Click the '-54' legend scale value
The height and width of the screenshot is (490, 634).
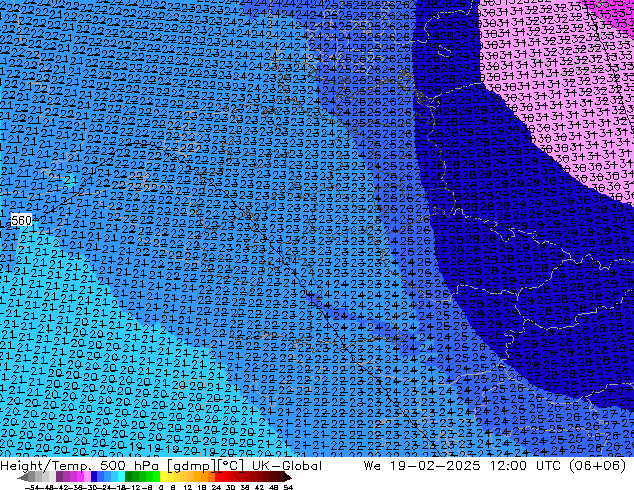click(32, 488)
